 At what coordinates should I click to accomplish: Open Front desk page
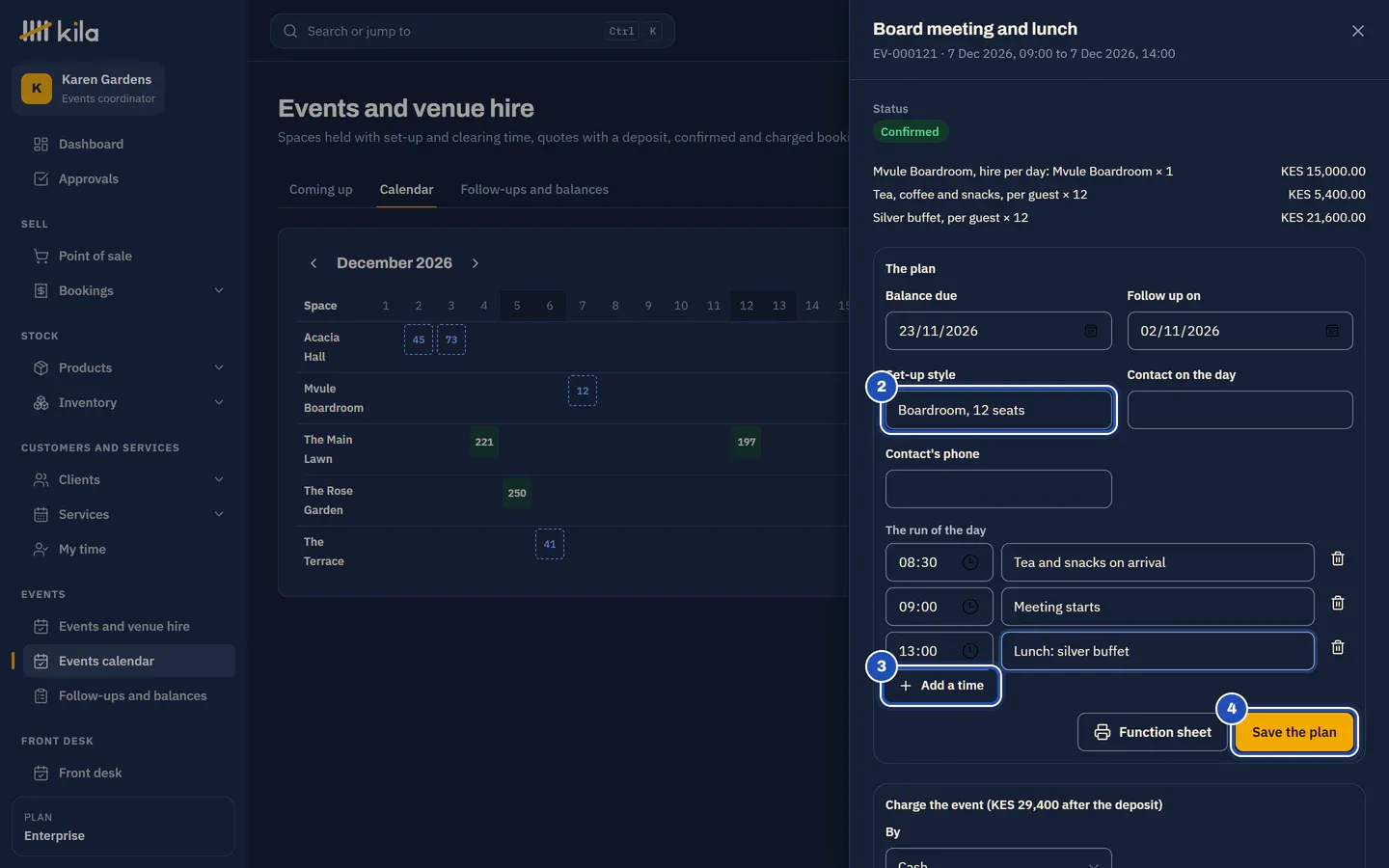click(128, 773)
